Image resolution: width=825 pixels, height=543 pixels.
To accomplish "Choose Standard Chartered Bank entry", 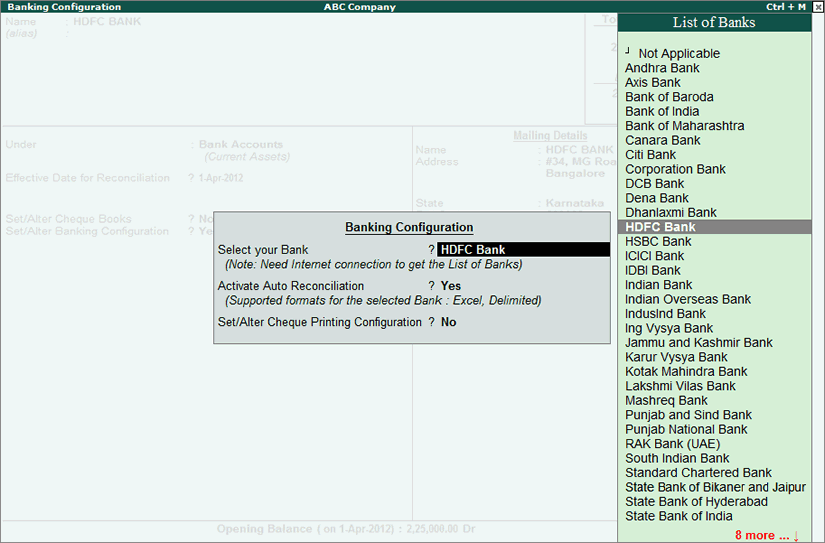I will click(x=698, y=473).
